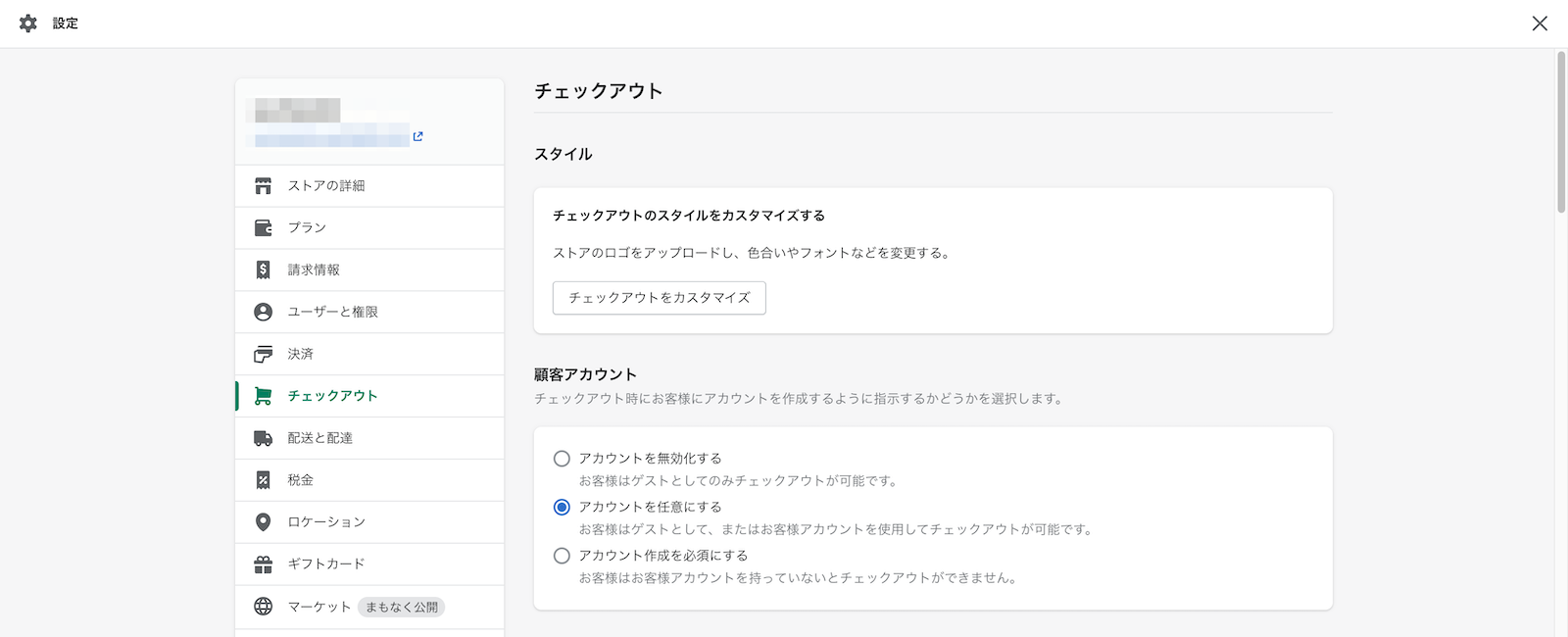Screen dimensions: 1568x637
Task: Click チェックアウトのスタイルをカスタマイズする card title
Action: [689, 216]
